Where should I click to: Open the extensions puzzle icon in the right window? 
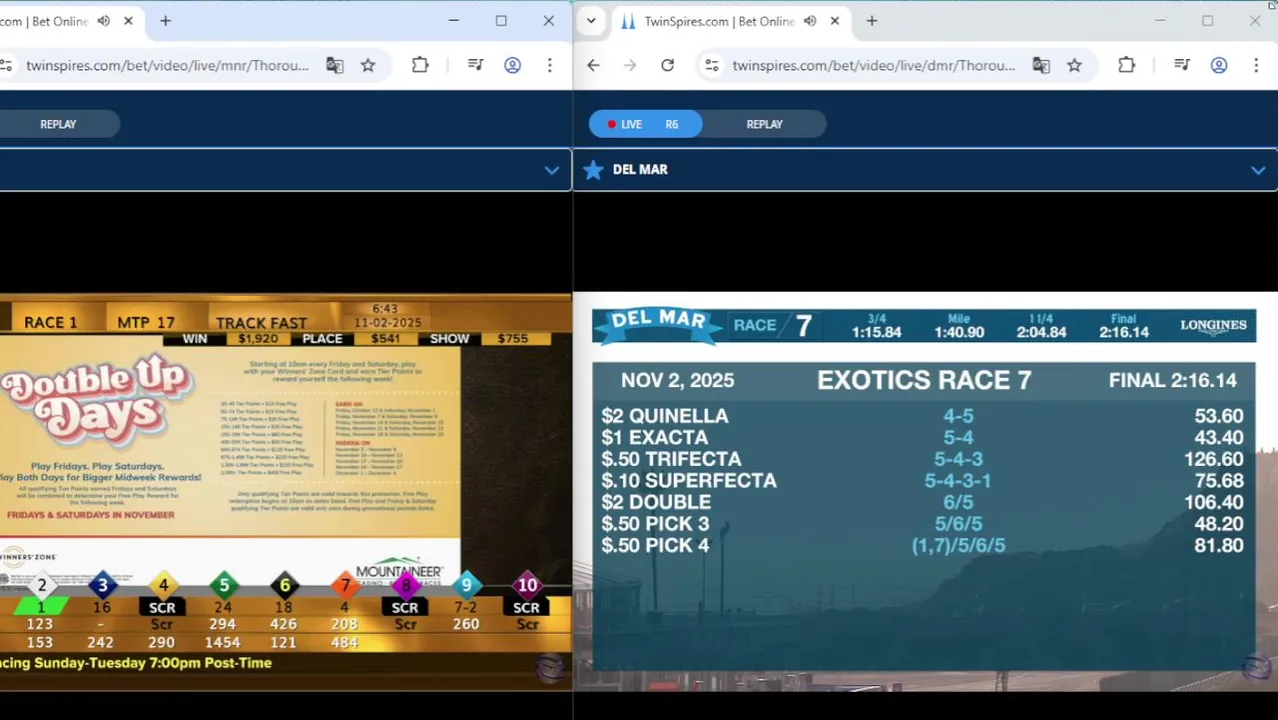[1127, 65]
